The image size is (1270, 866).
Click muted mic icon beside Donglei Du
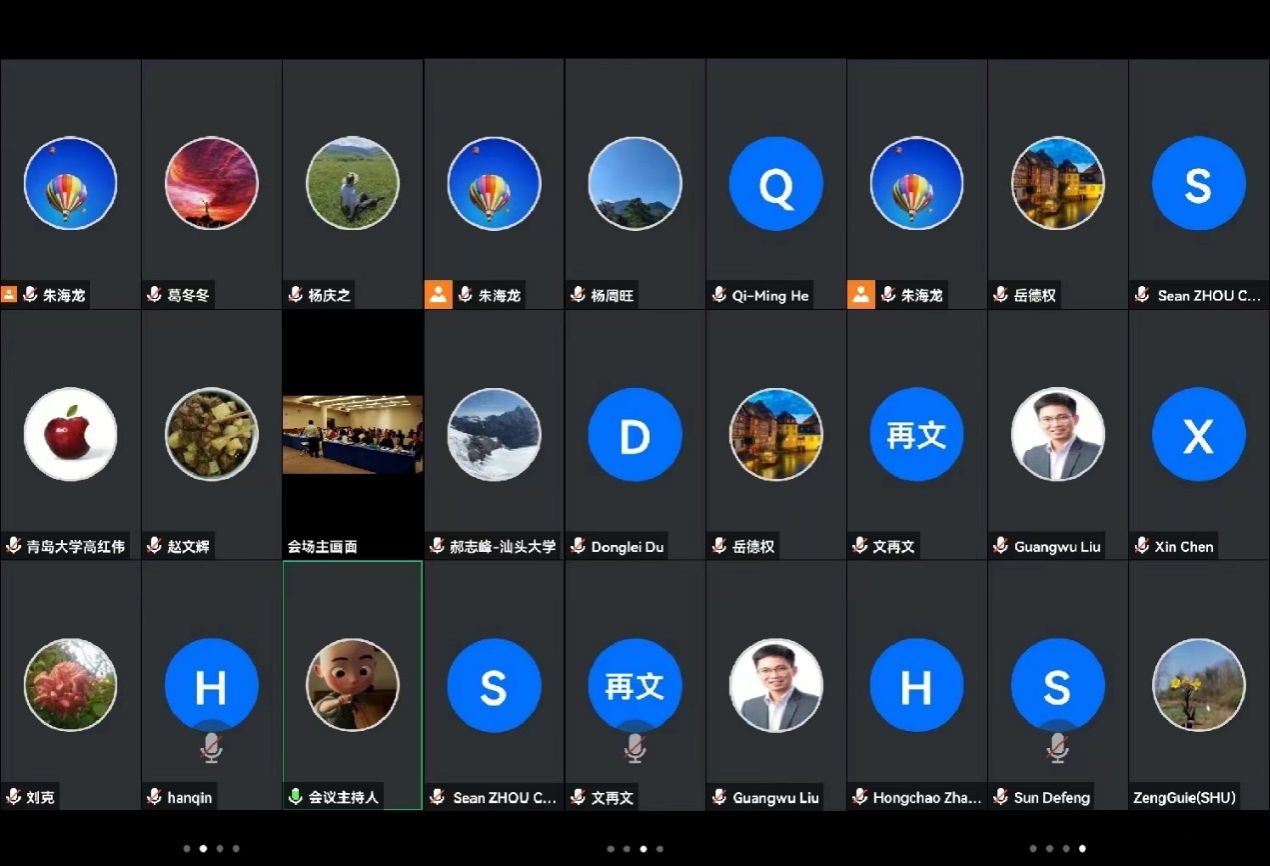pyautogui.click(x=578, y=546)
